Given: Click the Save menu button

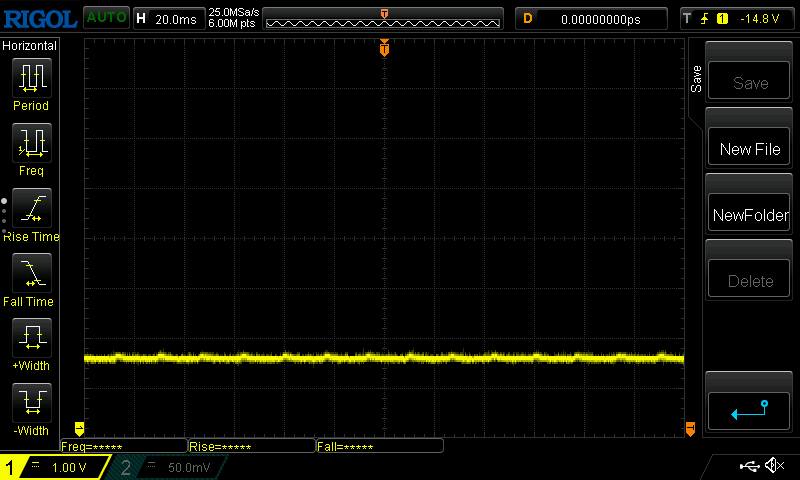Looking at the screenshot, I should (x=750, y=83).
